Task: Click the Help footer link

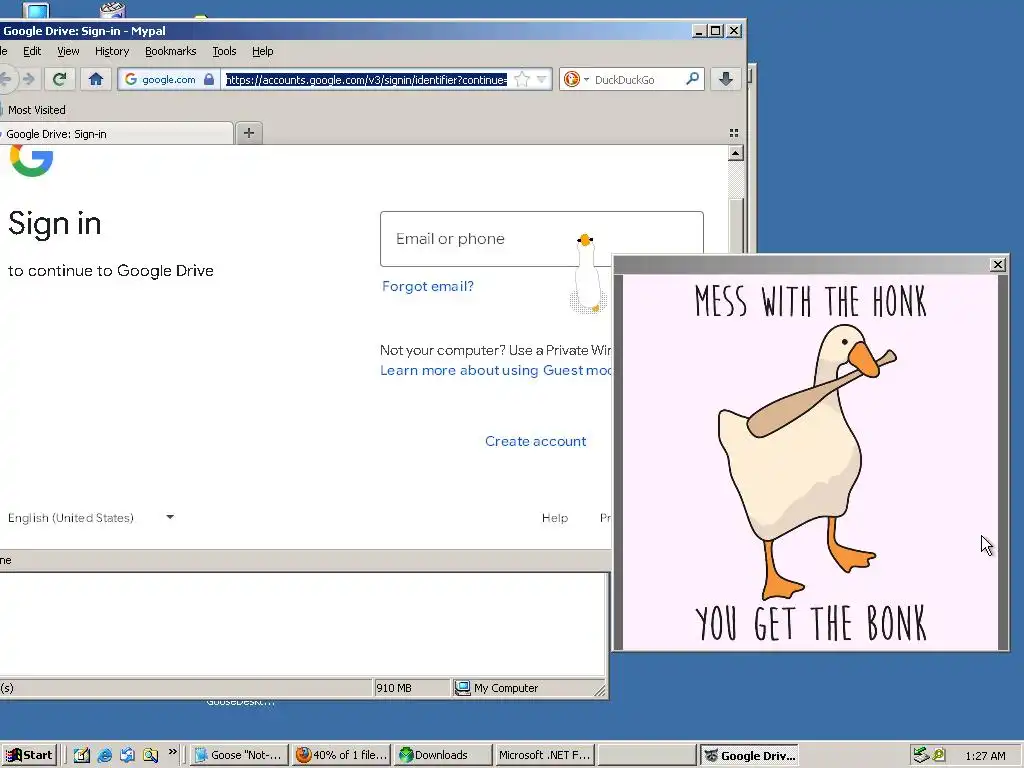Action: [x=554, y=518]
